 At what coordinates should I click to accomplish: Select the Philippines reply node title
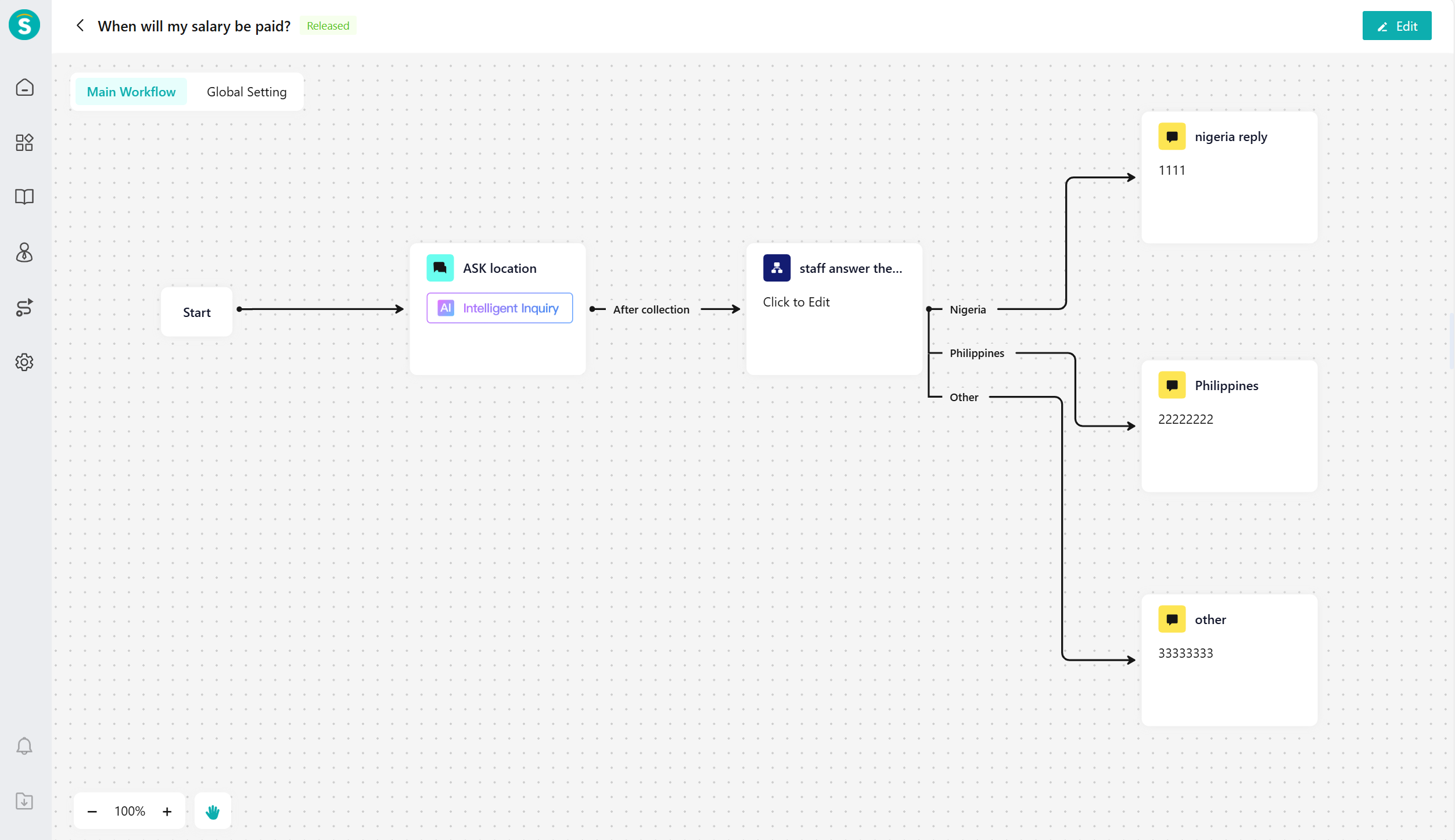point(1226,385)
